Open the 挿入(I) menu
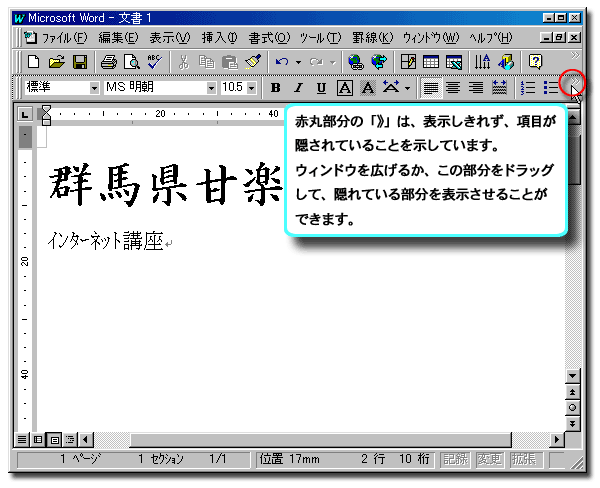Viewport: 600px width, 488px height. pos(220,38)
